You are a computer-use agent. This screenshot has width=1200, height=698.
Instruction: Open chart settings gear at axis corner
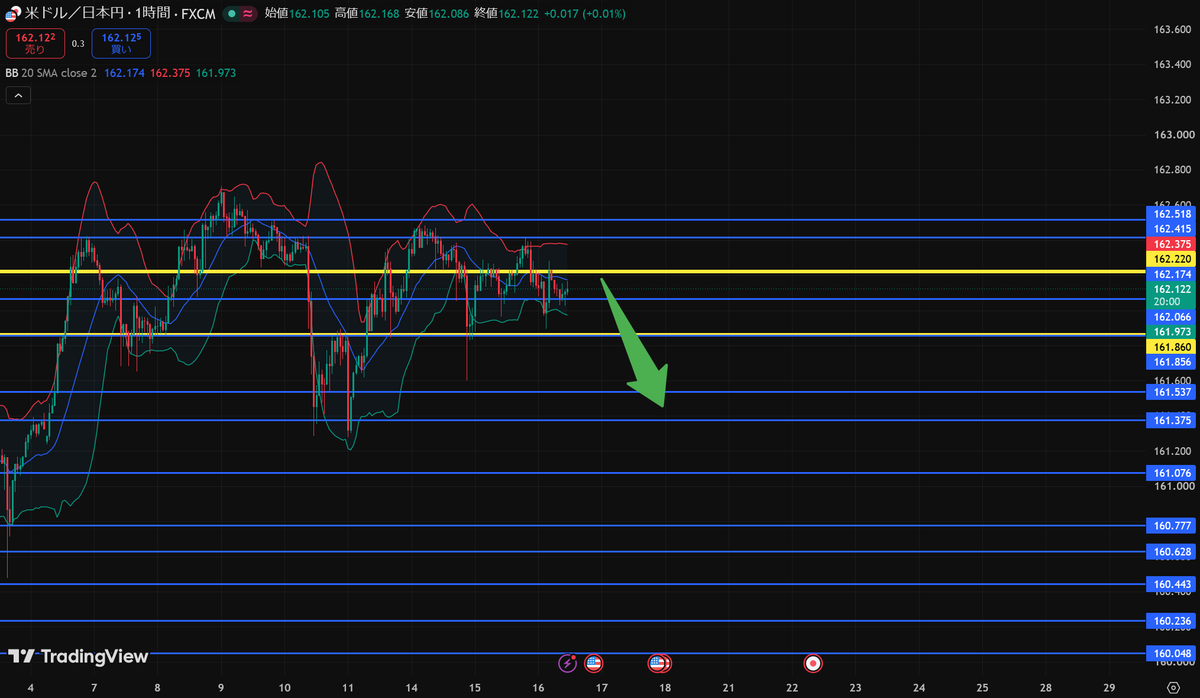click(1174, 689)
